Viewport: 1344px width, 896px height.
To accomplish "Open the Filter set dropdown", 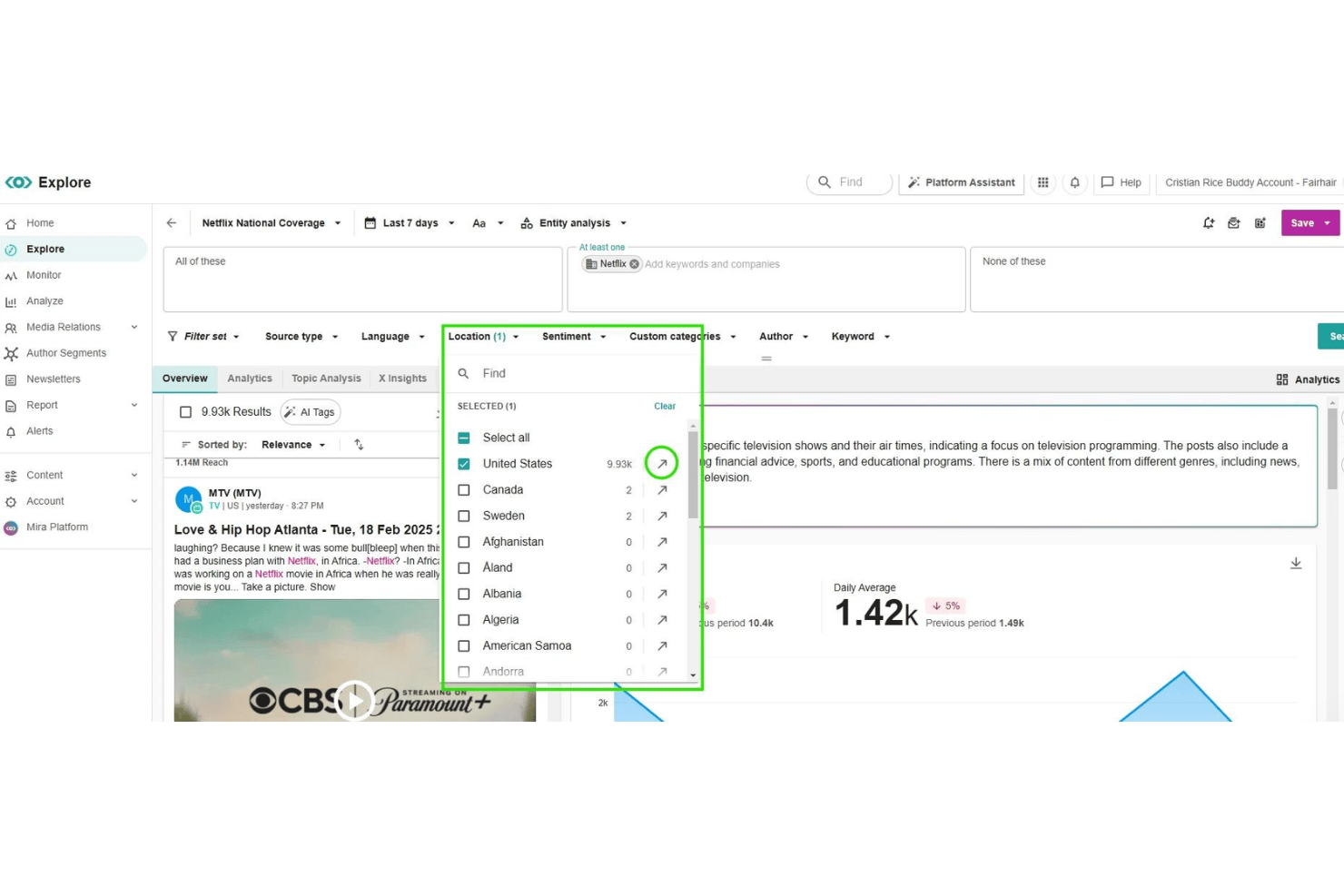I will (x=204, y=337).
